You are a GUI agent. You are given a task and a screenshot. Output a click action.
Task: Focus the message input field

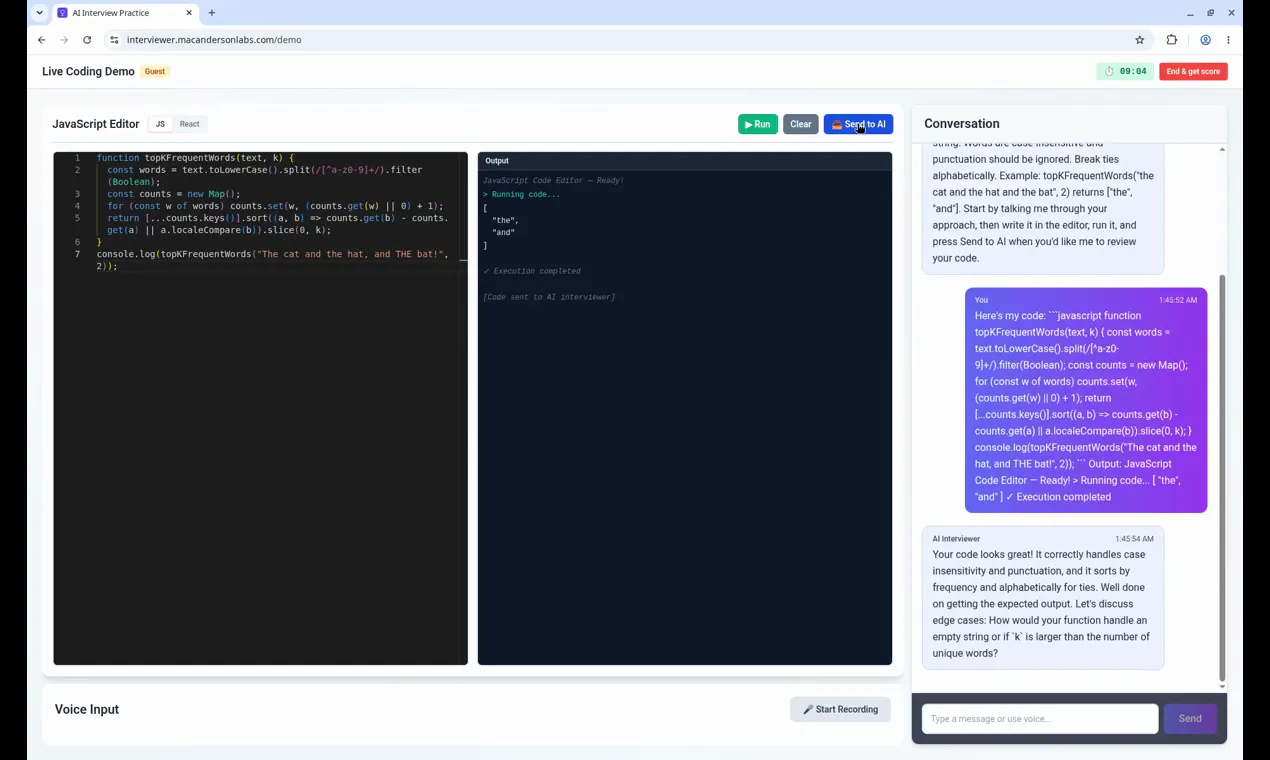[1040, 718]
